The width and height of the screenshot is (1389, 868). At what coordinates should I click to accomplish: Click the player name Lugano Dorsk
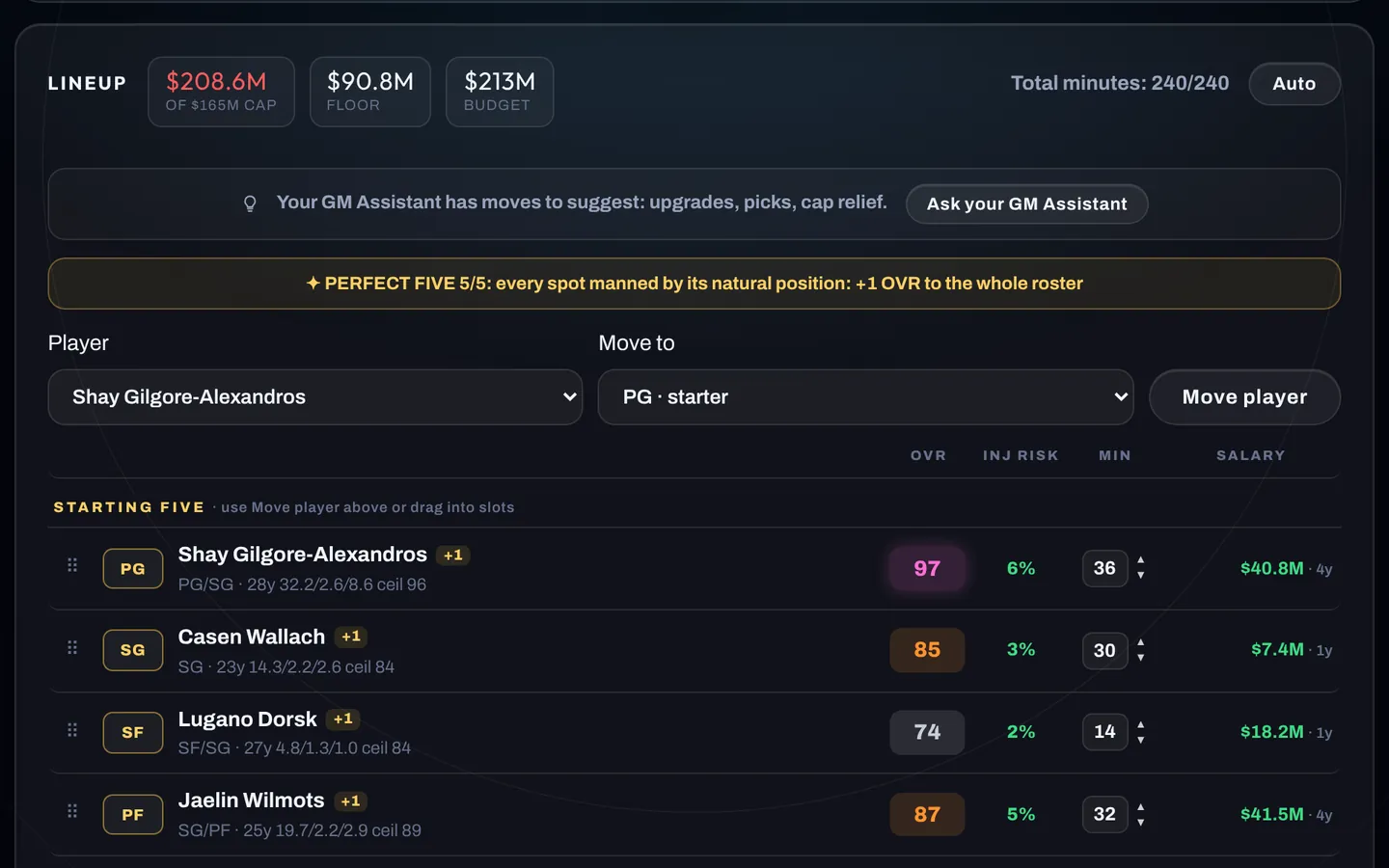[x=247, y=719]
